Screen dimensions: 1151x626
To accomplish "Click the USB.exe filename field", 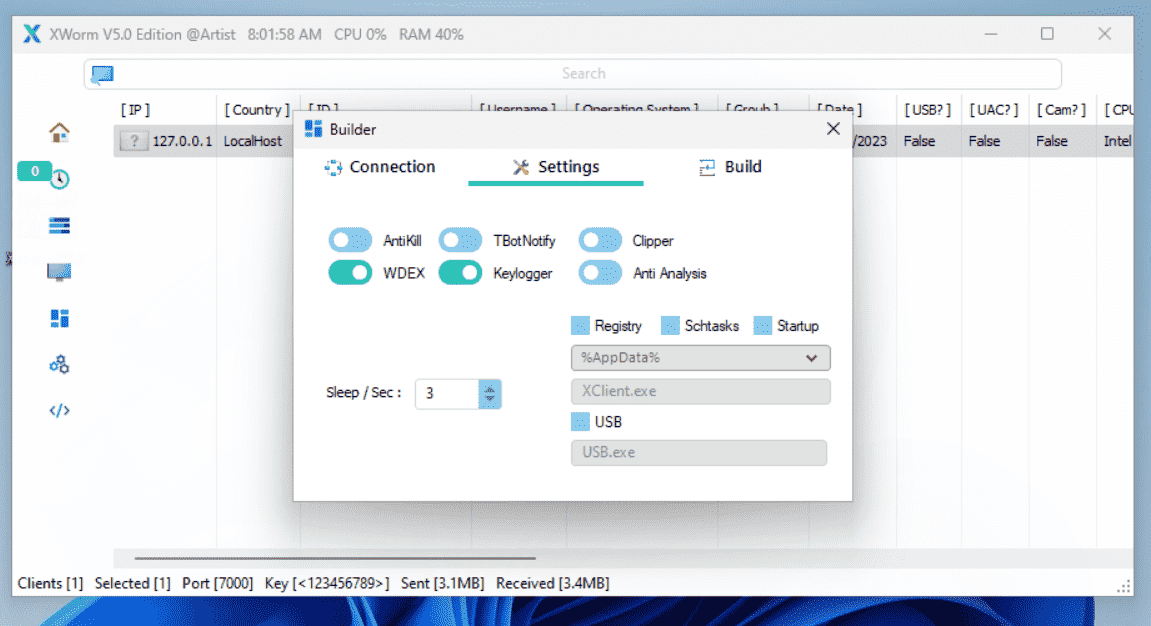I will coord(699,452).
